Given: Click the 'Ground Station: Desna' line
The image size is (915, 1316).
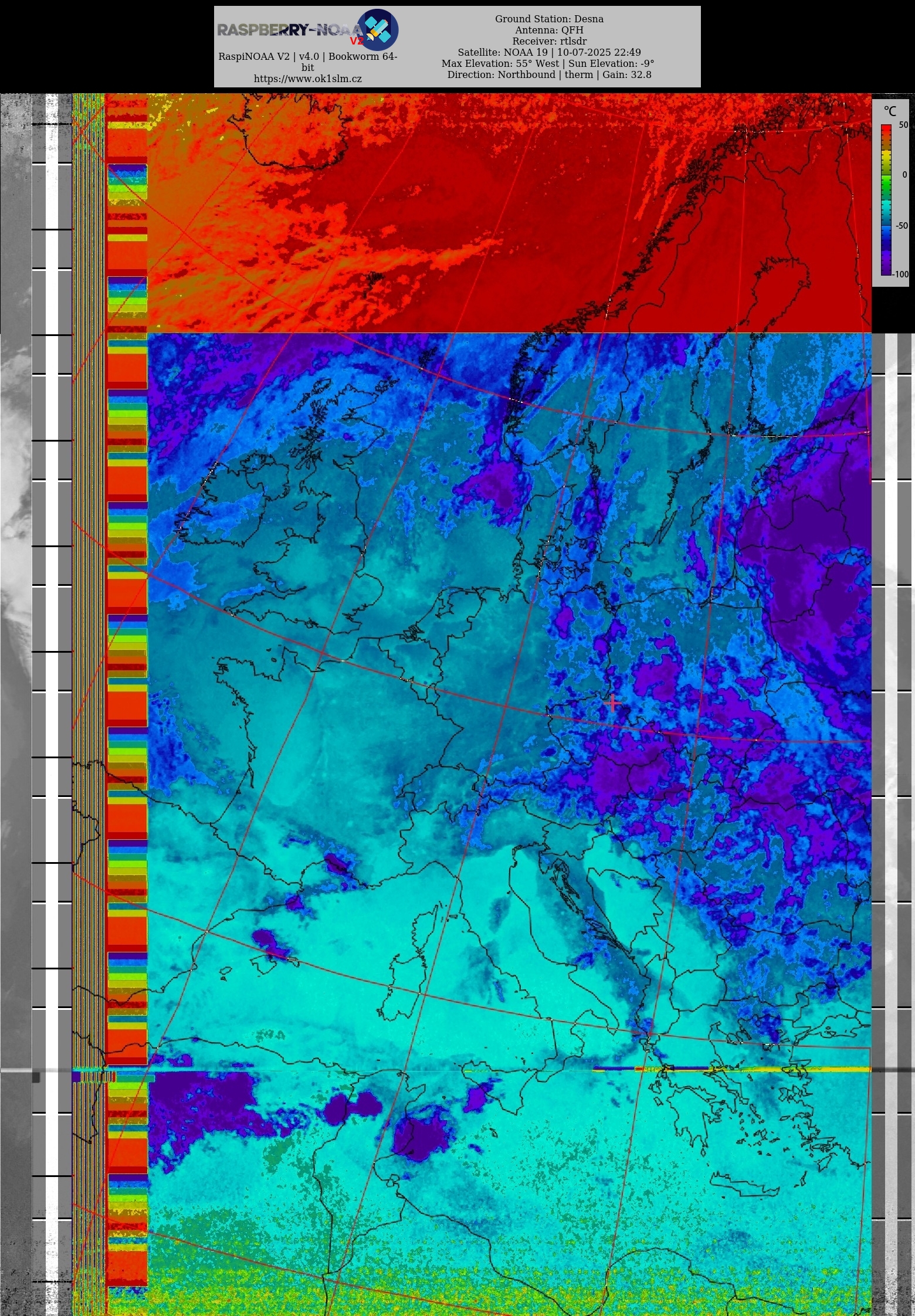Looking at the screenshot, I should pyautogui.click(x=549, y=19).
